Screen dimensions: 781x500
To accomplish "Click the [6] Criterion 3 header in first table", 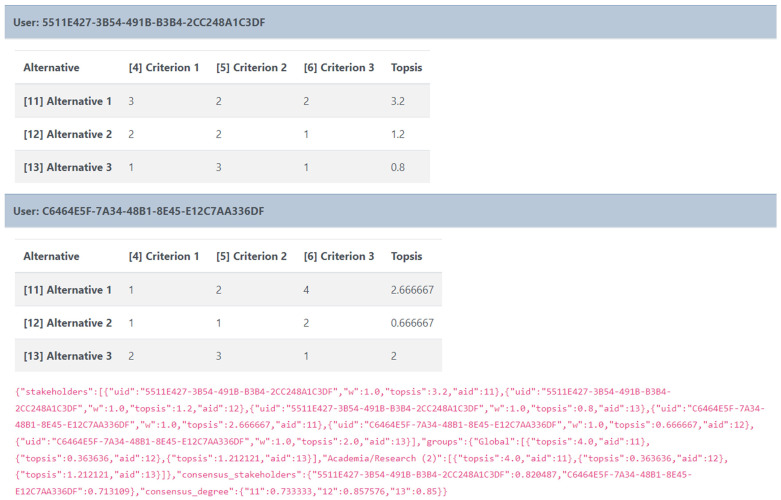I will pos(339,68).
